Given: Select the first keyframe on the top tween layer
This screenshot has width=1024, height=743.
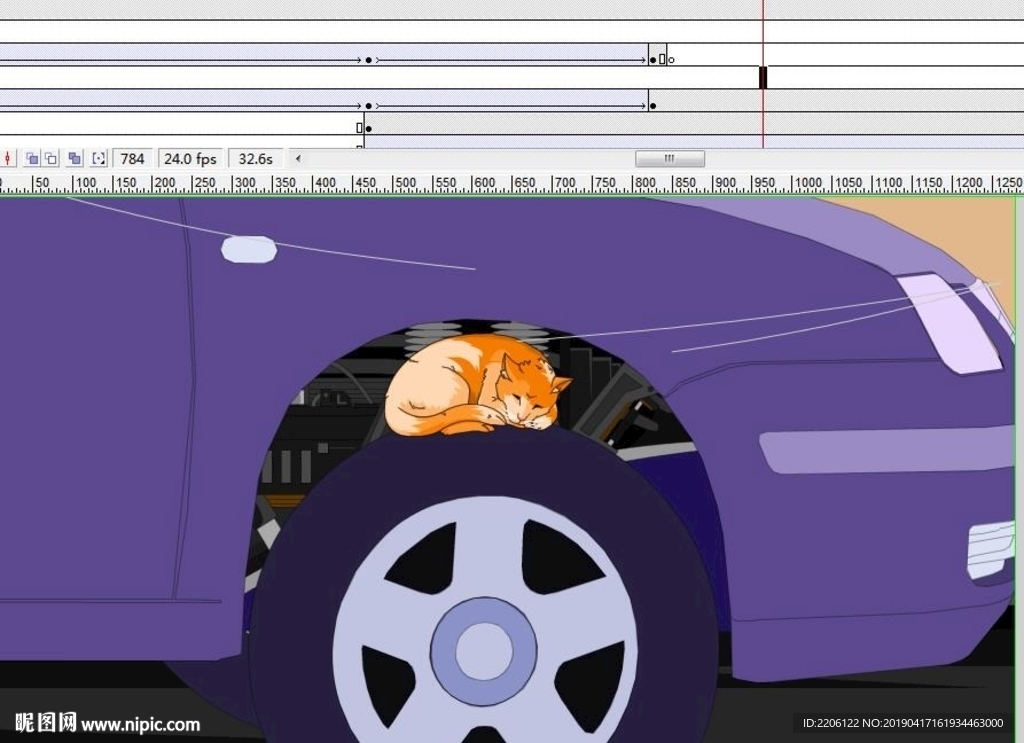Looking at the screenshot, I should [369, 60].
